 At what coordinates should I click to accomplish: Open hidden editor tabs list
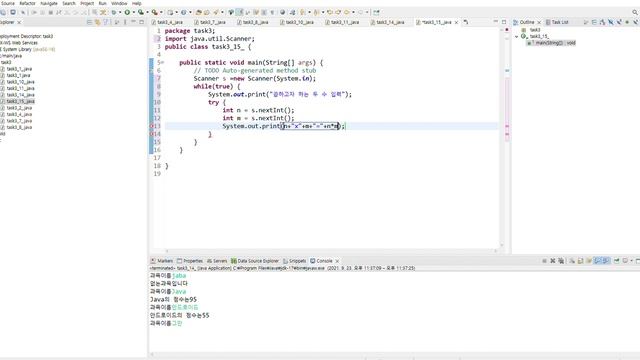(x=466, y=22)
